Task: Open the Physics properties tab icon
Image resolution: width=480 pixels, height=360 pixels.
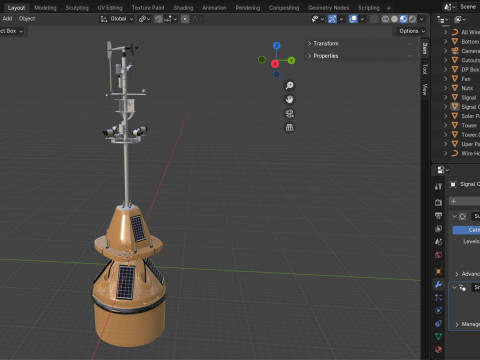Action: click(x=438, y=310)
